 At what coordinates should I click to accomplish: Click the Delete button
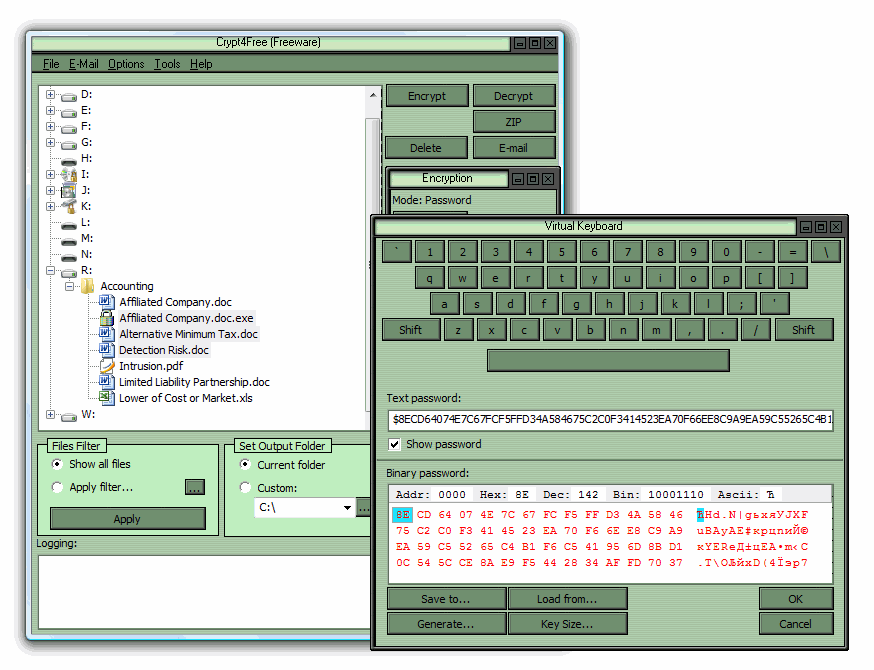coord(426,148)
